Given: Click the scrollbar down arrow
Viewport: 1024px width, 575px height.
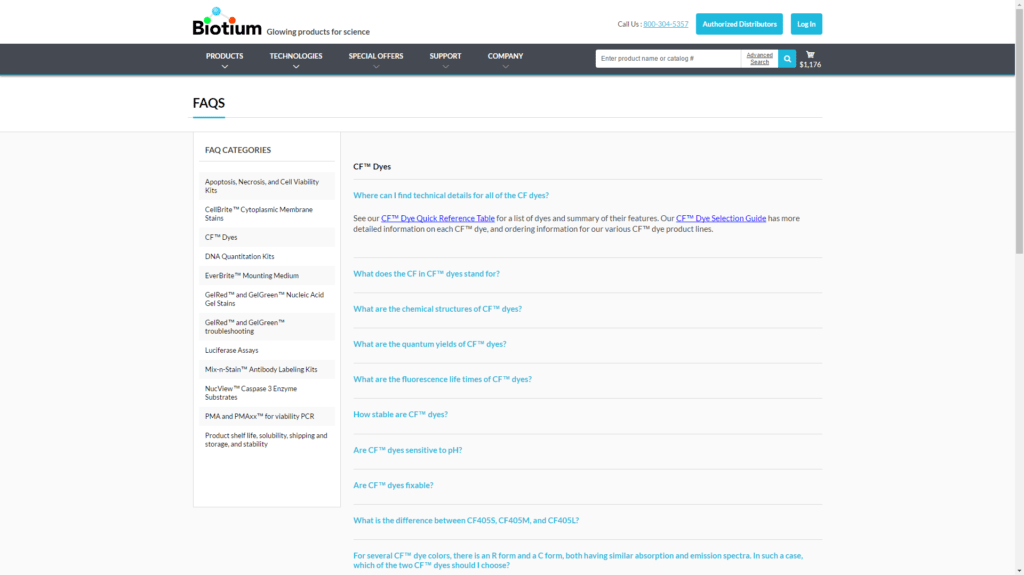Looking at the screenshot, I should [x=1019, y=571].
